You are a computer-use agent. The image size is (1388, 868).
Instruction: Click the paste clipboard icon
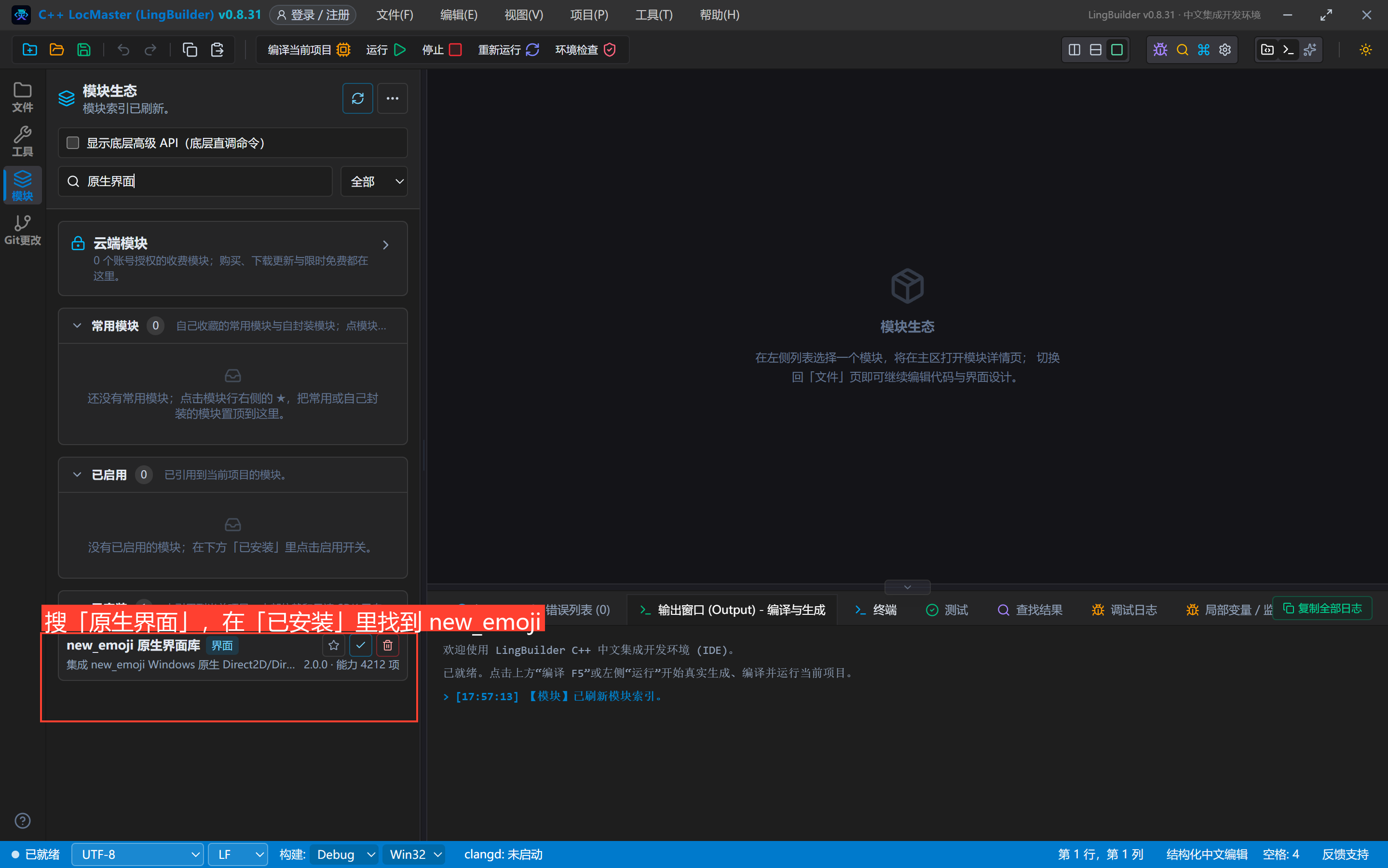click(217, 50)
